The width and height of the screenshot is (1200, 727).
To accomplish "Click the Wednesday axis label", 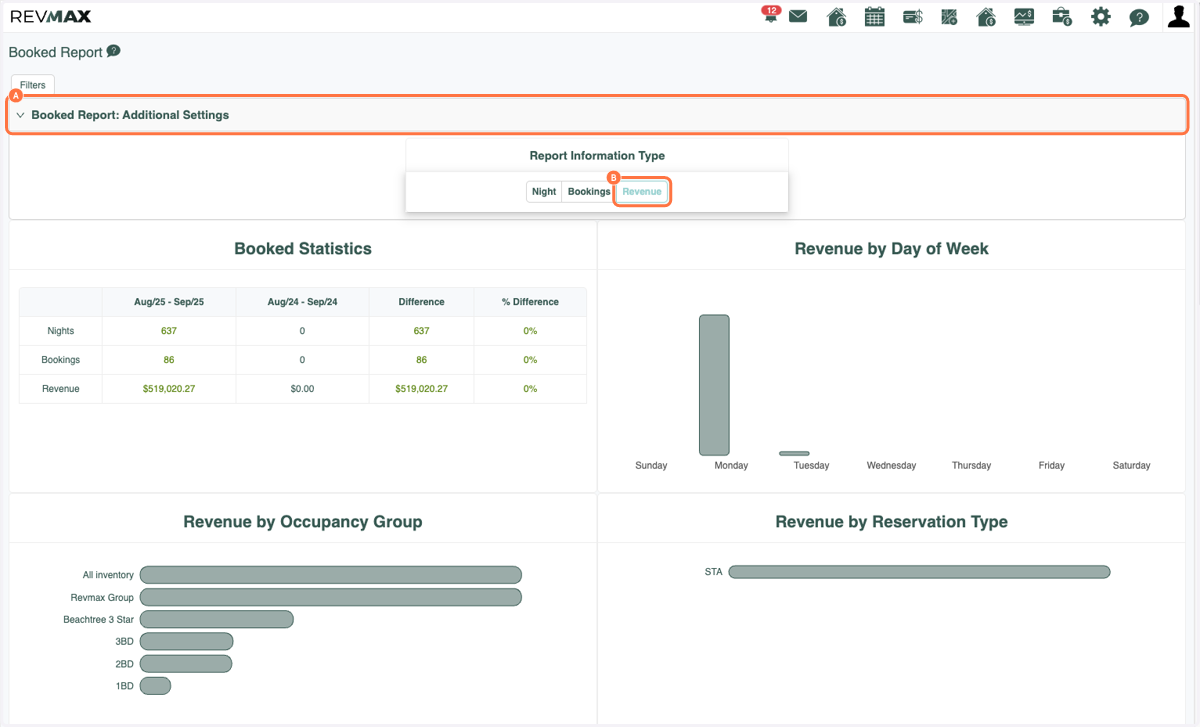I will coord(891,466).
